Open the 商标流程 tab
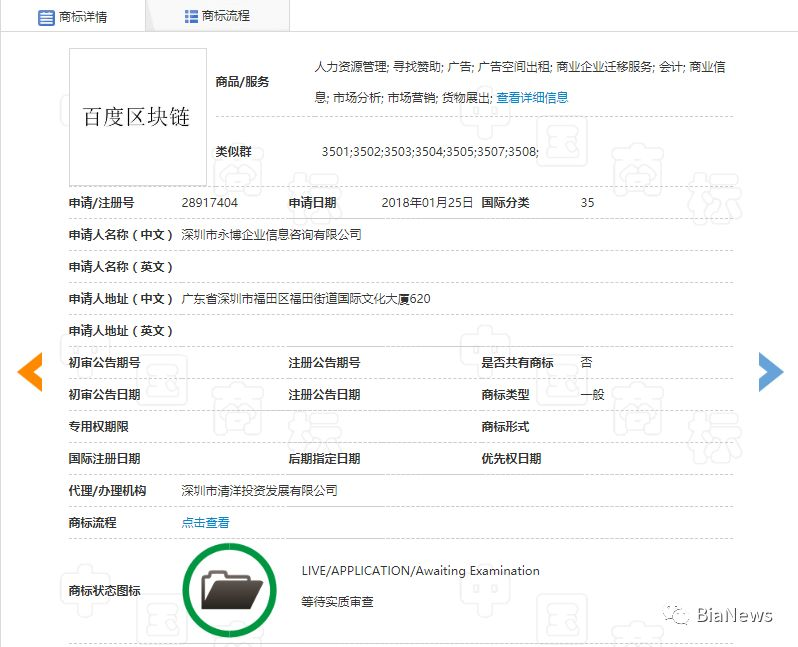The height and width of the screenshot is (647, 798). (x=217, y=16)
